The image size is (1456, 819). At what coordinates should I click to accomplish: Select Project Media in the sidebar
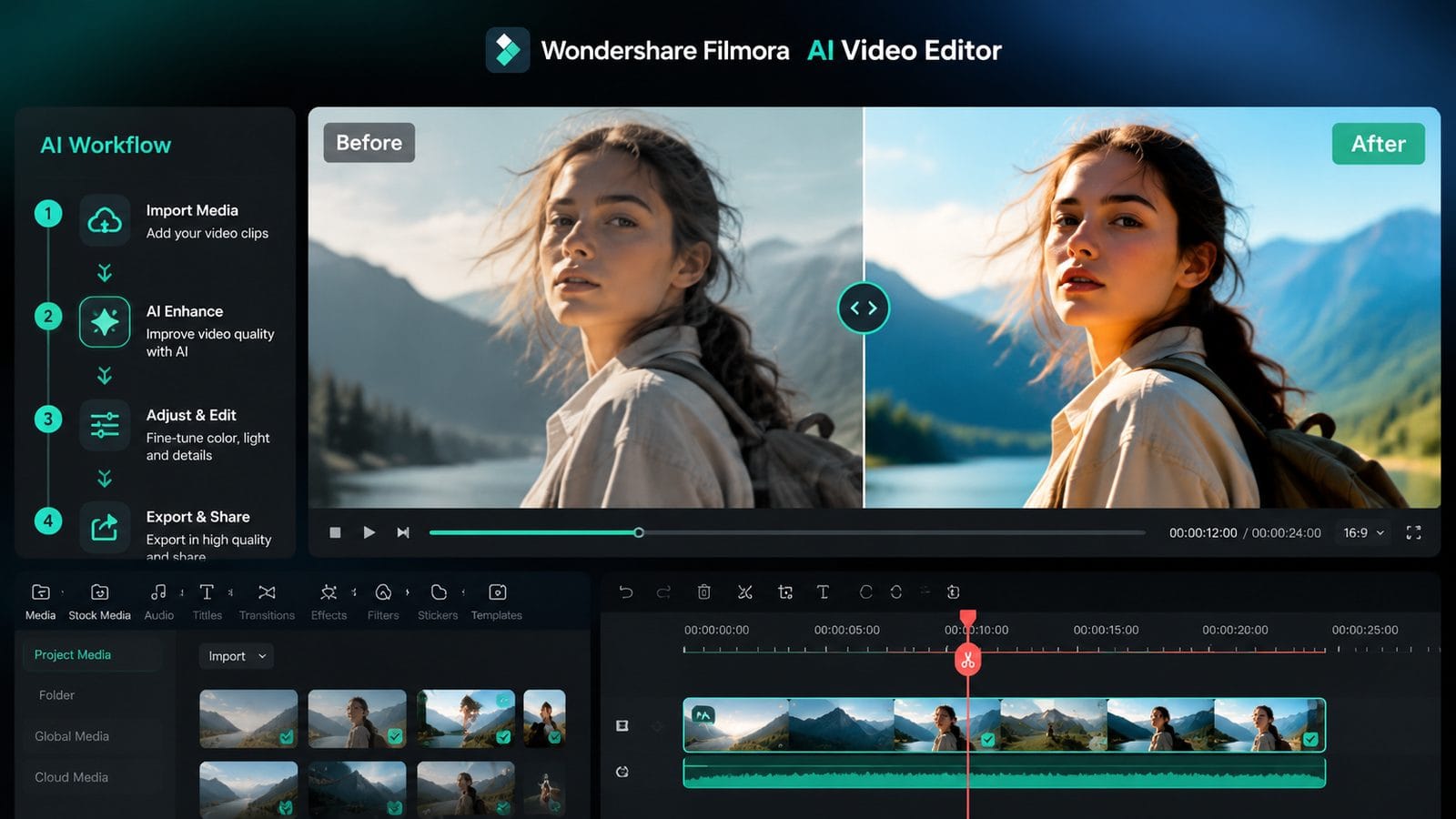pos(92,654)
